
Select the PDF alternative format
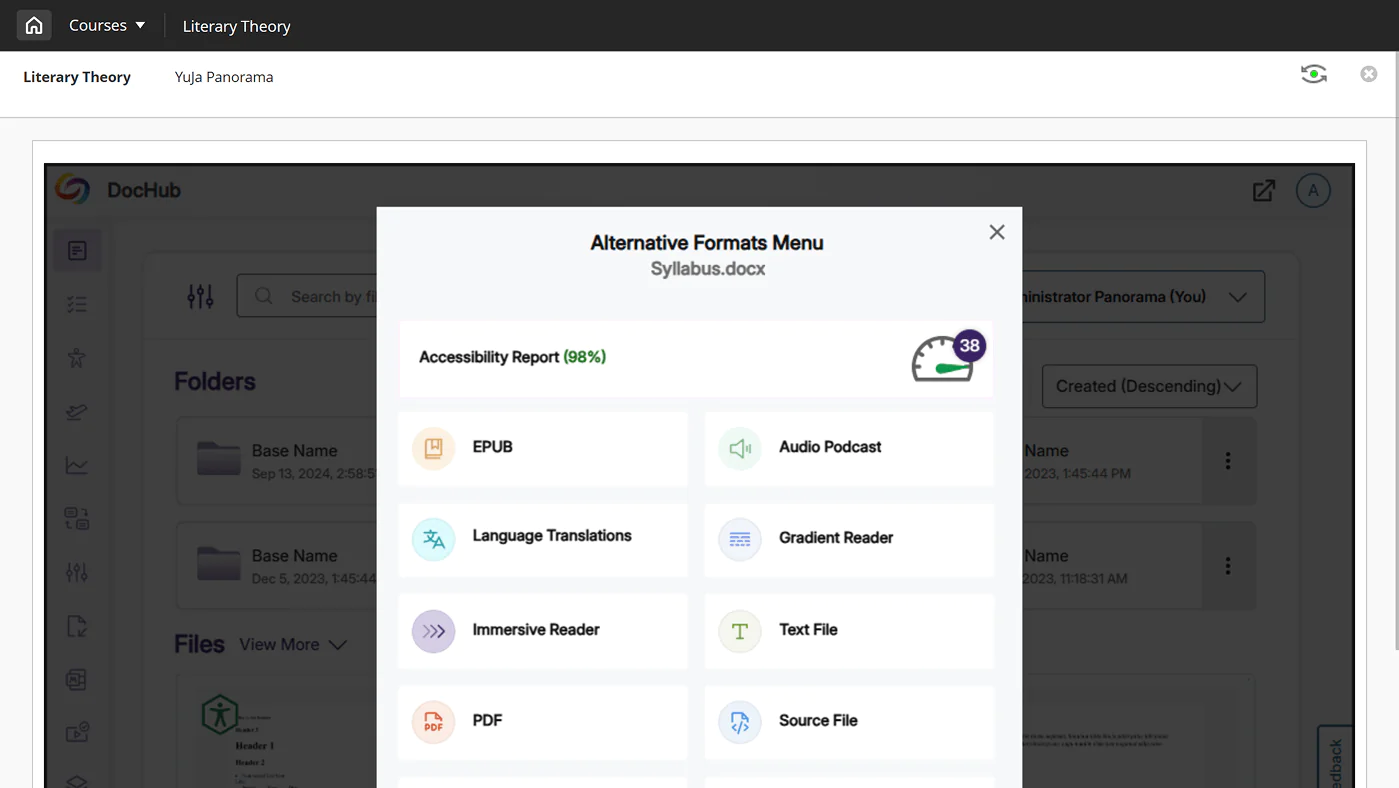pyautogui.click(x=542, y=721)
